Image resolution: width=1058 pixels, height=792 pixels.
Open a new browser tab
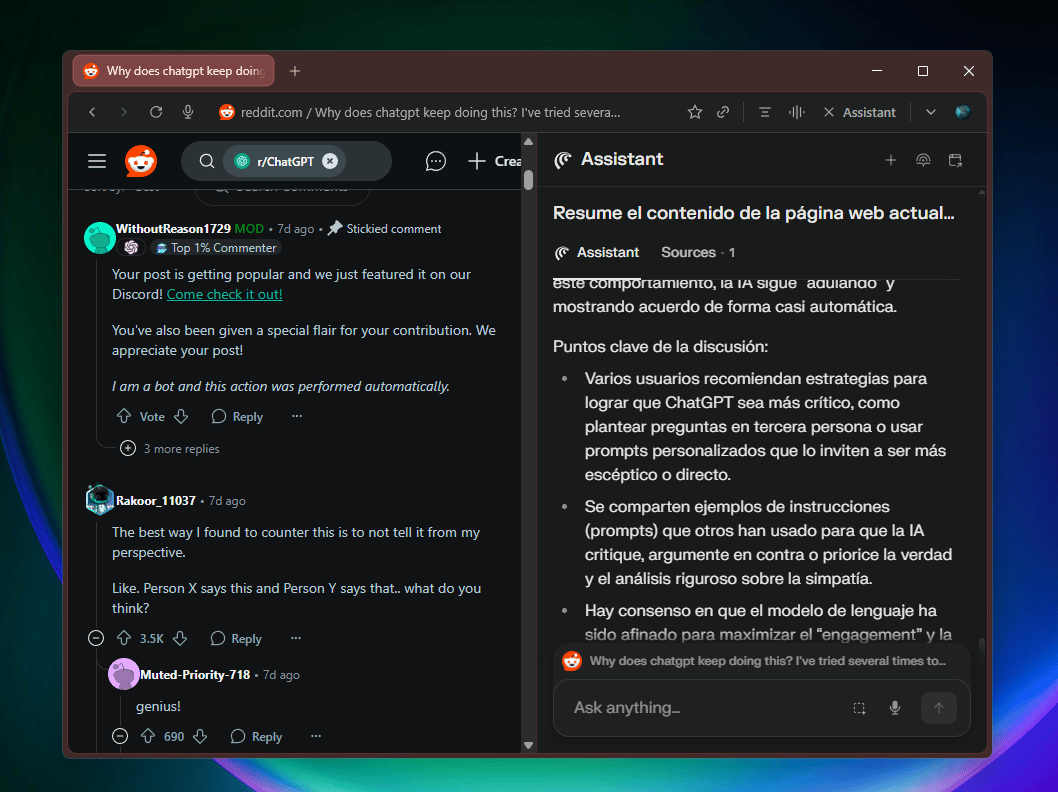295,71
